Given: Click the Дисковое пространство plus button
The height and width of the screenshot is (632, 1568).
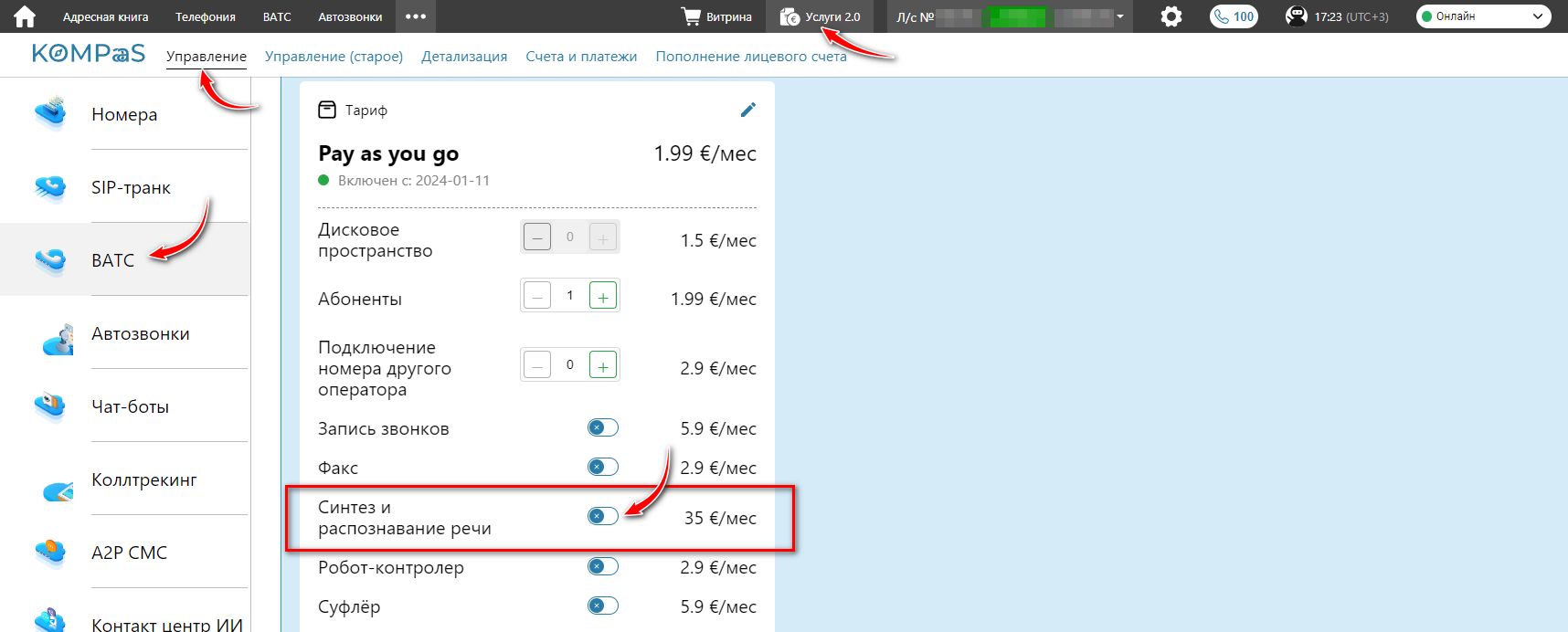Looking at the screenshot, I should [603, 237].
